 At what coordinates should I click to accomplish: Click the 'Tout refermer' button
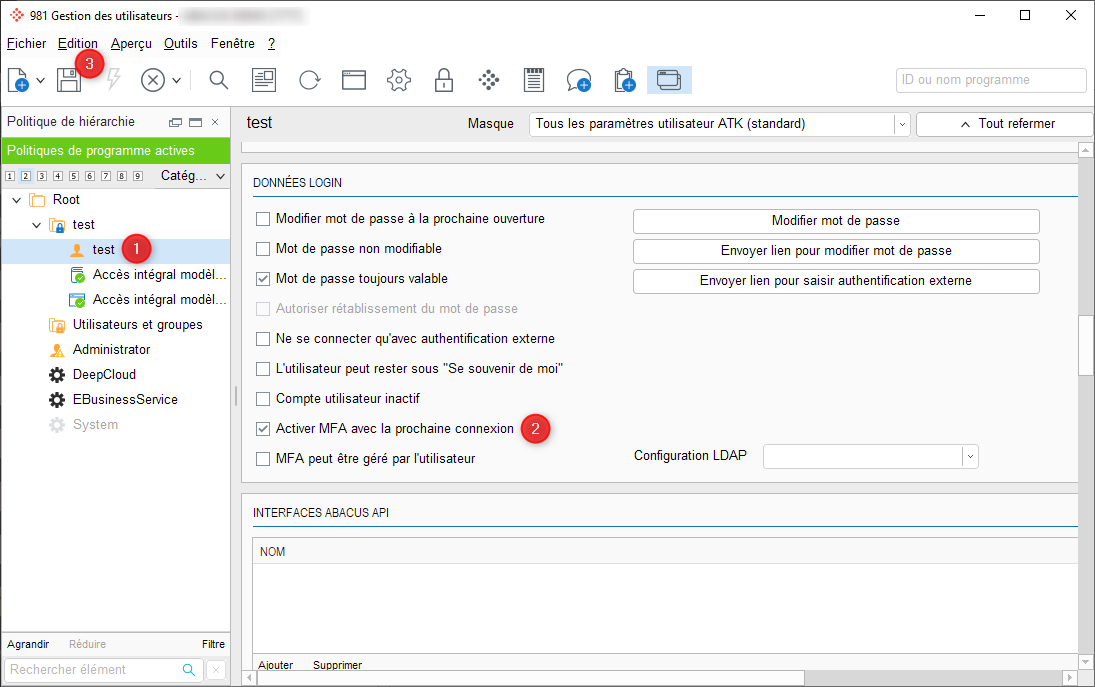click(x=1003, y=124)
